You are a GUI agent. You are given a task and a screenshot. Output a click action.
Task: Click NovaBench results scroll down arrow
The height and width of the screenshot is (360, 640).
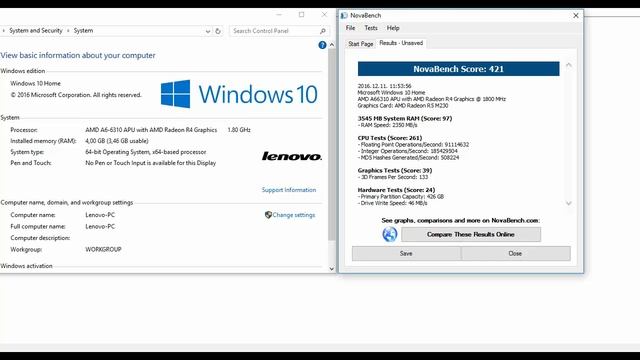[569, 203]
